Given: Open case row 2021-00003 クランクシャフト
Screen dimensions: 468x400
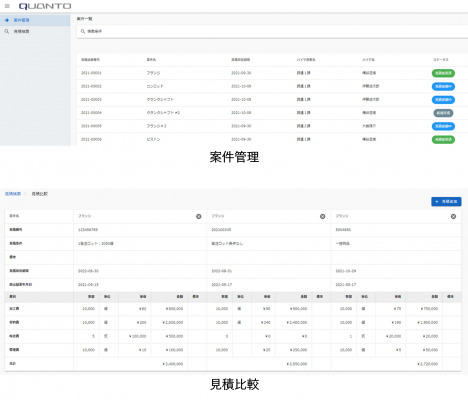Looking at the screenshot, I should pos(272,100).
